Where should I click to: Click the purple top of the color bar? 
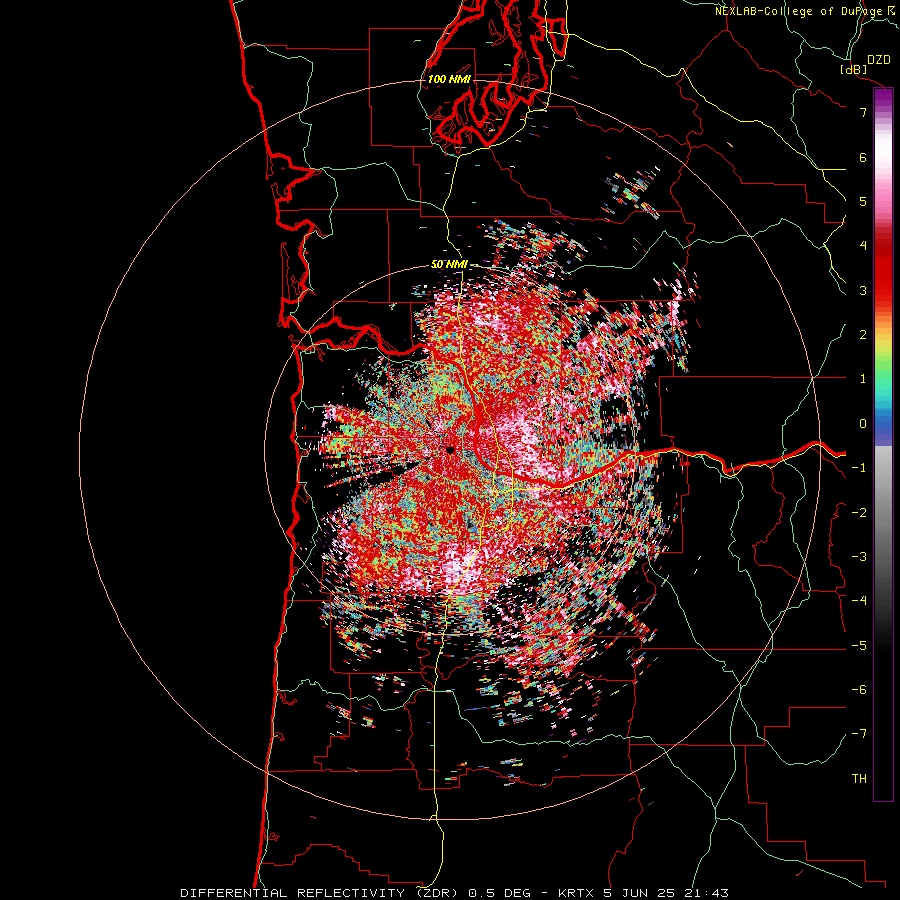[883, 99]
